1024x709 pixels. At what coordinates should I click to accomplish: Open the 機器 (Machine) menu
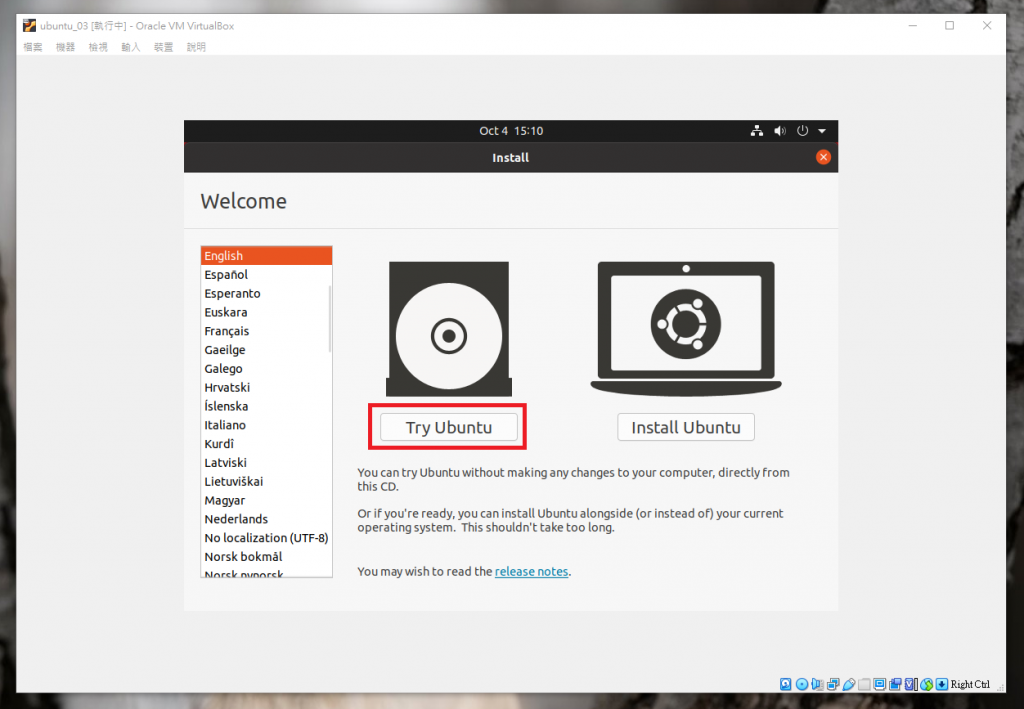click(65, 47)
